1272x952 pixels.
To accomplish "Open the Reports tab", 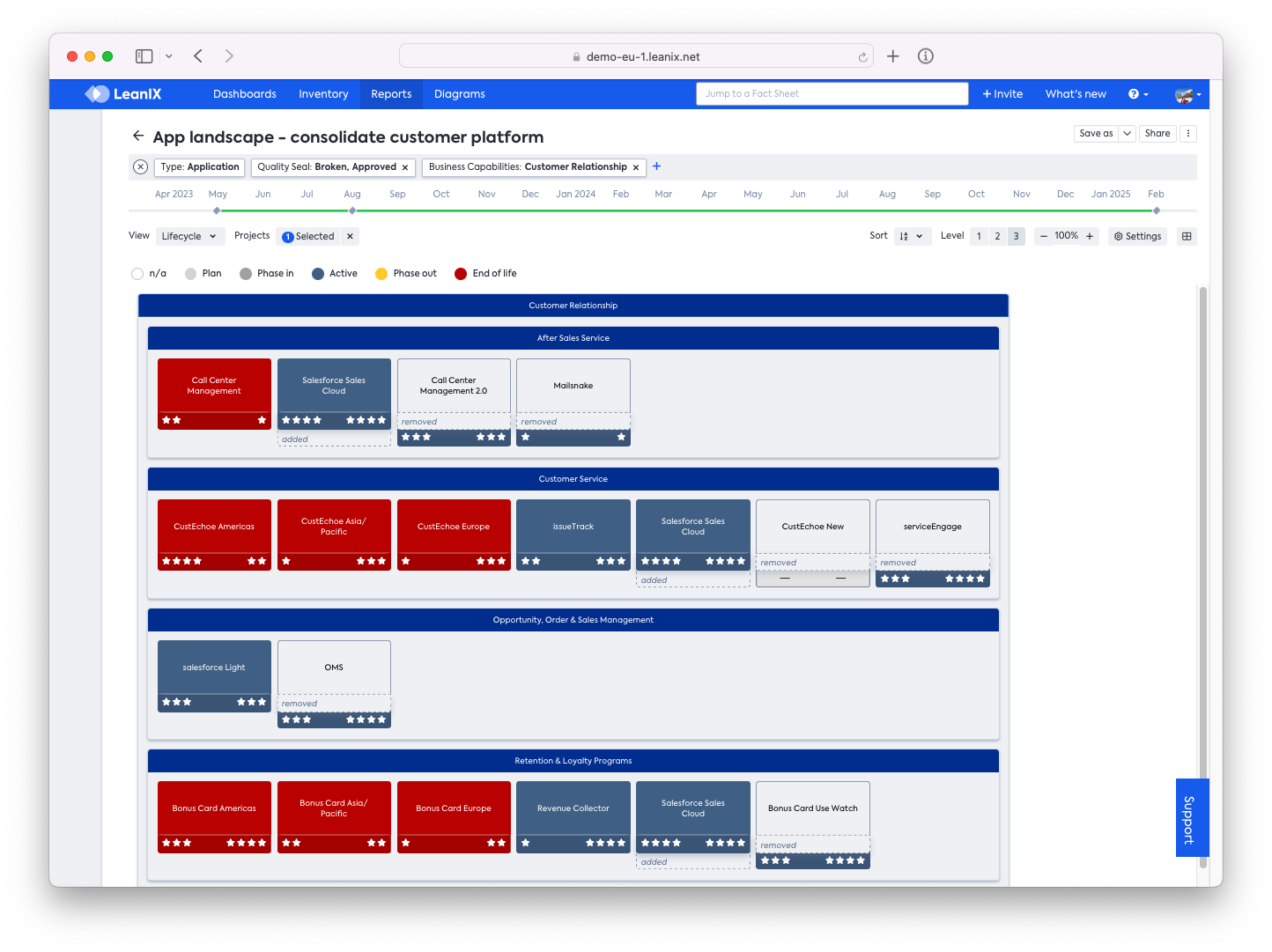I will click(391, 94).
